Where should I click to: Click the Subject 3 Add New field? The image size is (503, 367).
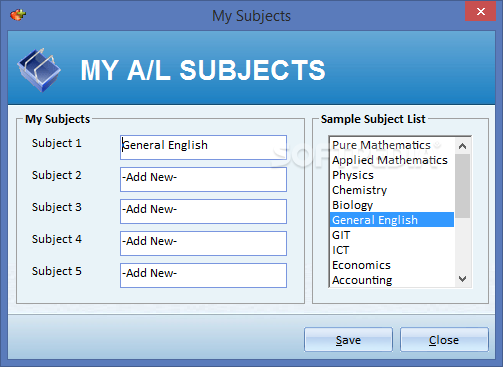[203, 211]
